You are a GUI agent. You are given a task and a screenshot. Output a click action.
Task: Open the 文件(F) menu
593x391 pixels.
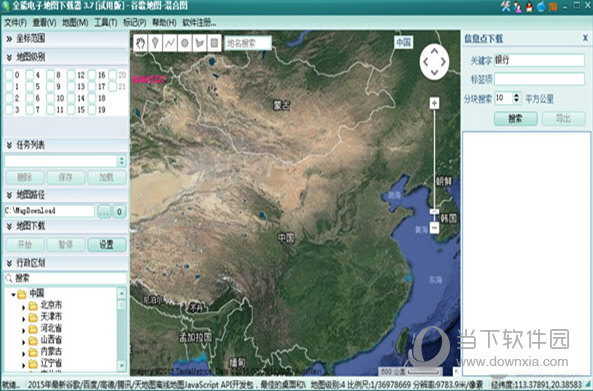(15, 23)
